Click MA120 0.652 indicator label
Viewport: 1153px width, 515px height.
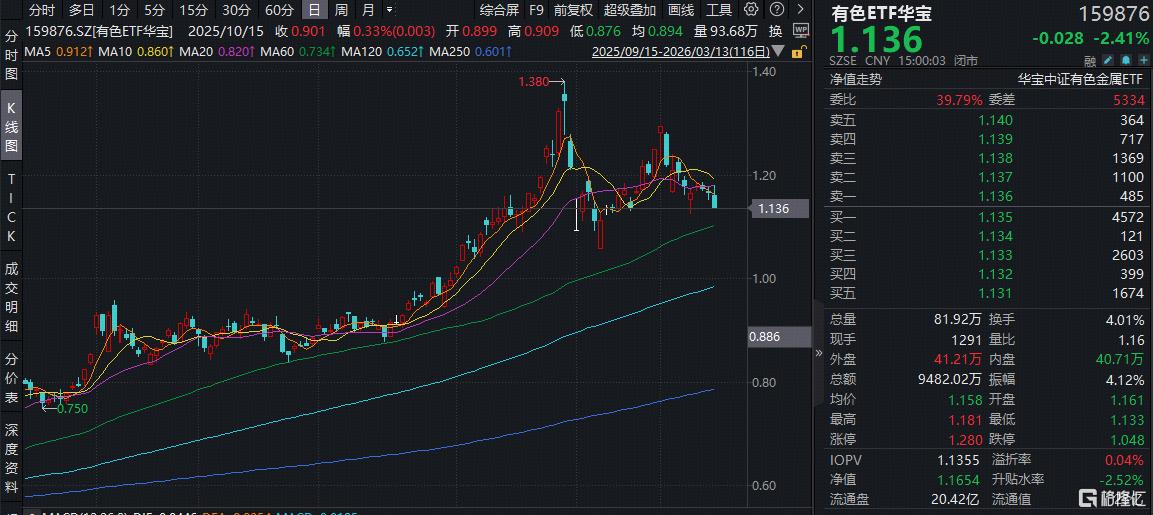pos(381,52)
